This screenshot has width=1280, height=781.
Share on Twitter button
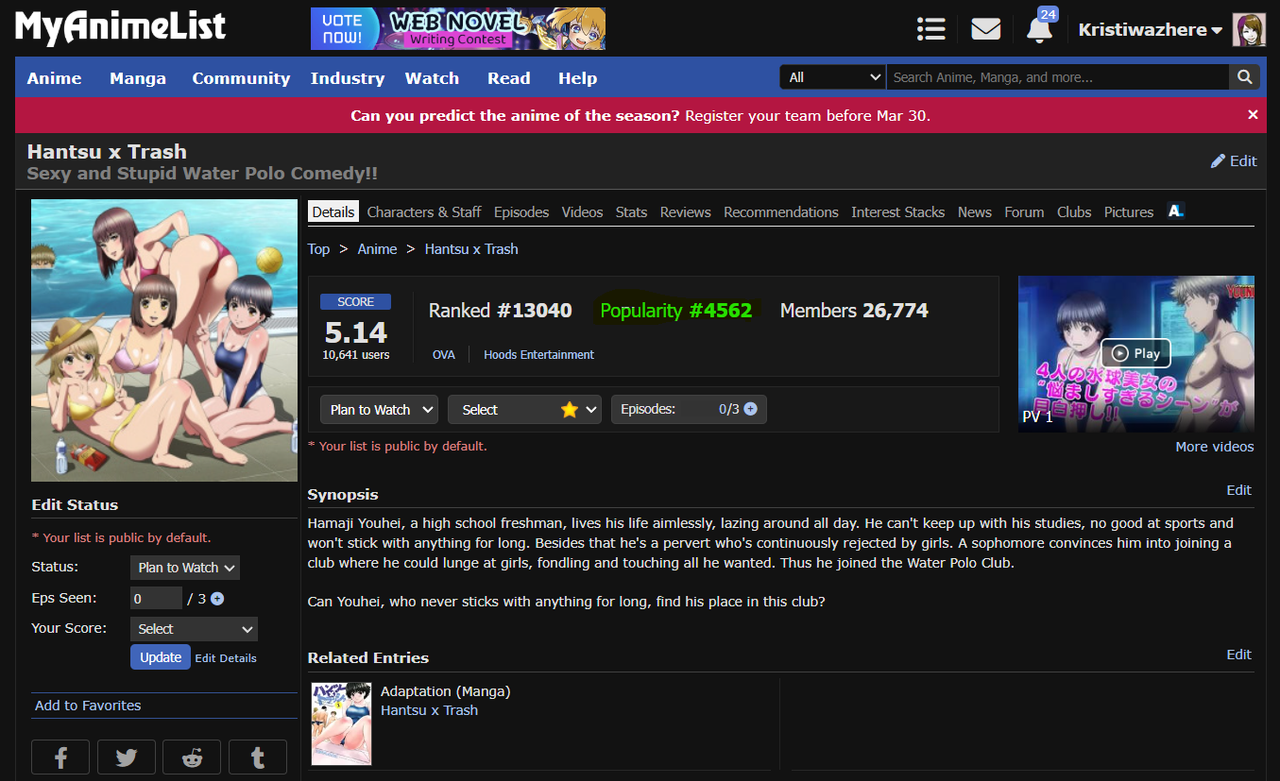(x=126, y=758)
